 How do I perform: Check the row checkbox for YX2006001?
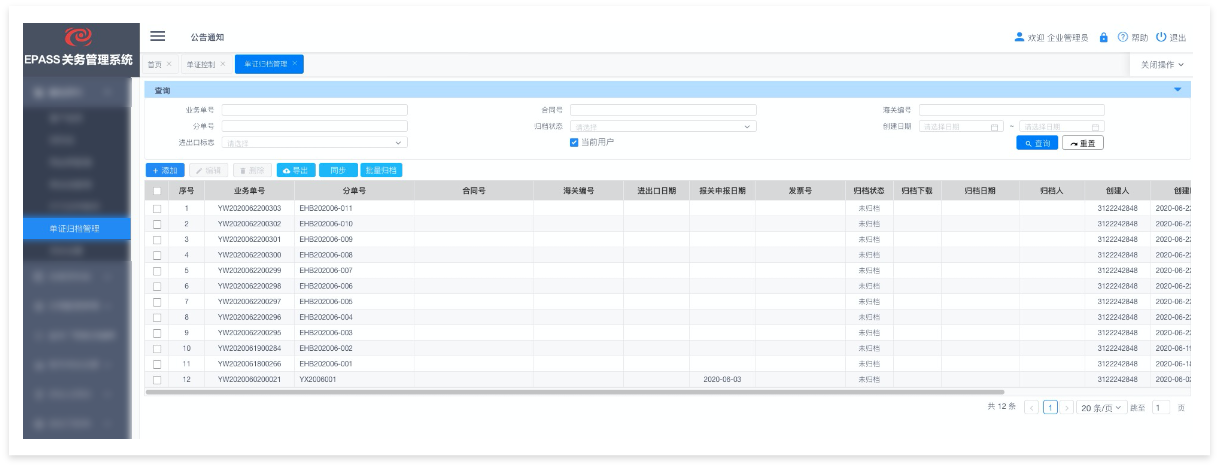(x=156, y=379)
